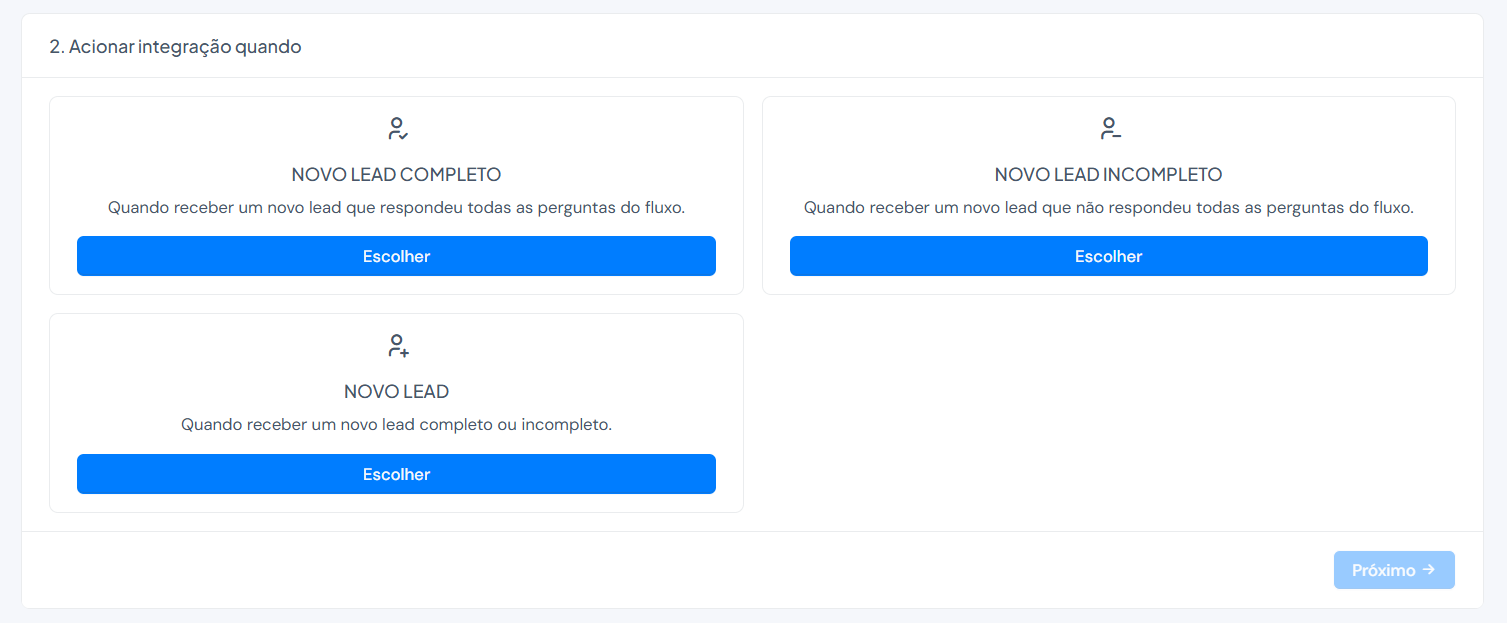Choose the NOVO LEAD COMPLETO option
This screenshot has height=623, width=1507.
point(396,256)
